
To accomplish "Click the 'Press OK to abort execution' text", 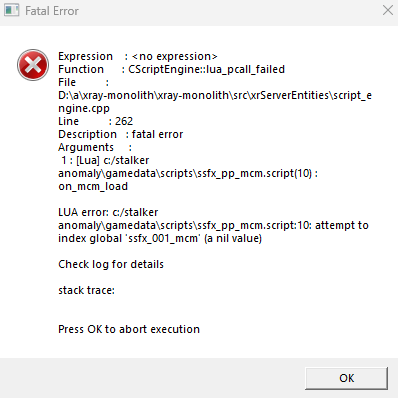I will [129, 329].
